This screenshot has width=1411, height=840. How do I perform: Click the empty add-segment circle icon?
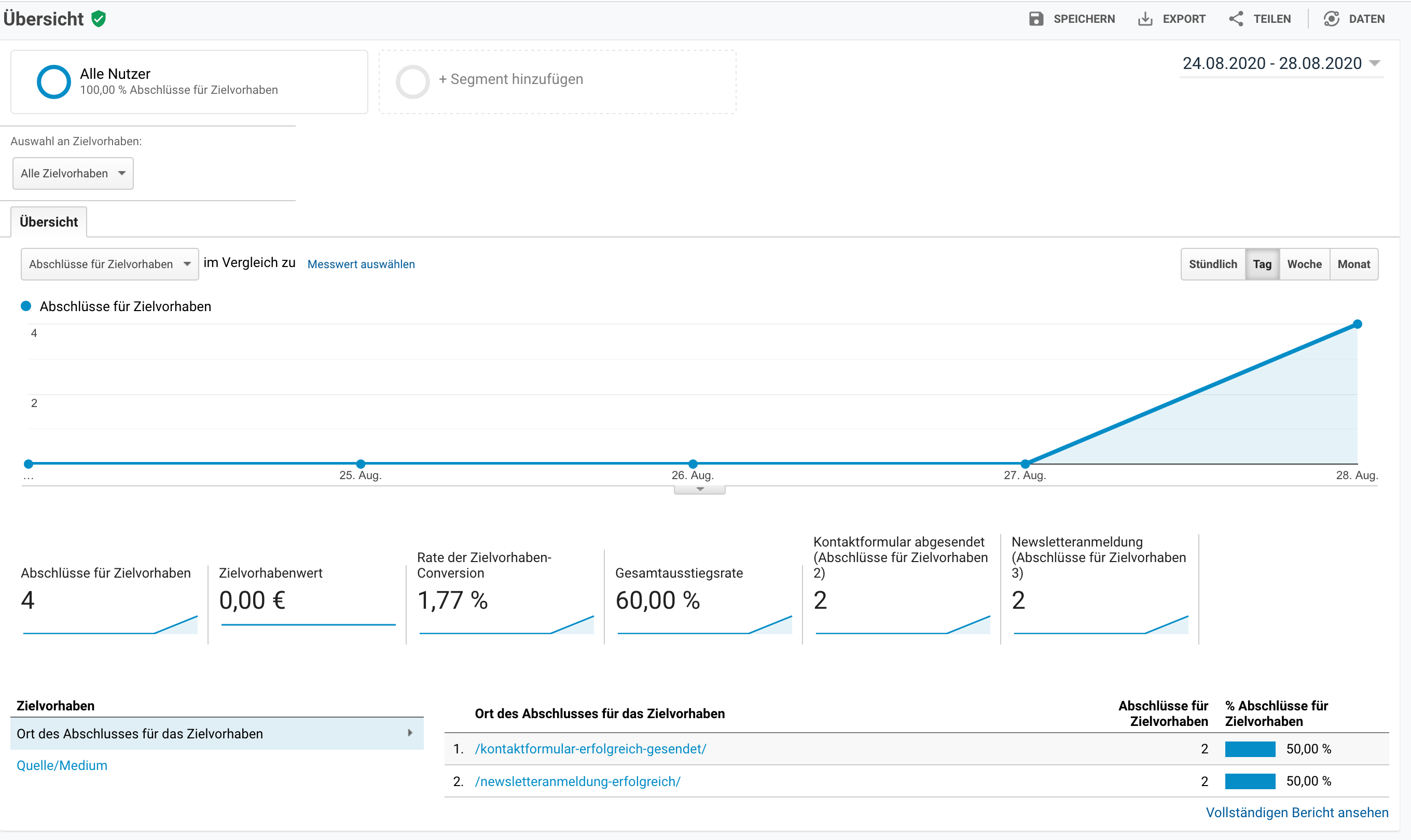tap(413, 82)
